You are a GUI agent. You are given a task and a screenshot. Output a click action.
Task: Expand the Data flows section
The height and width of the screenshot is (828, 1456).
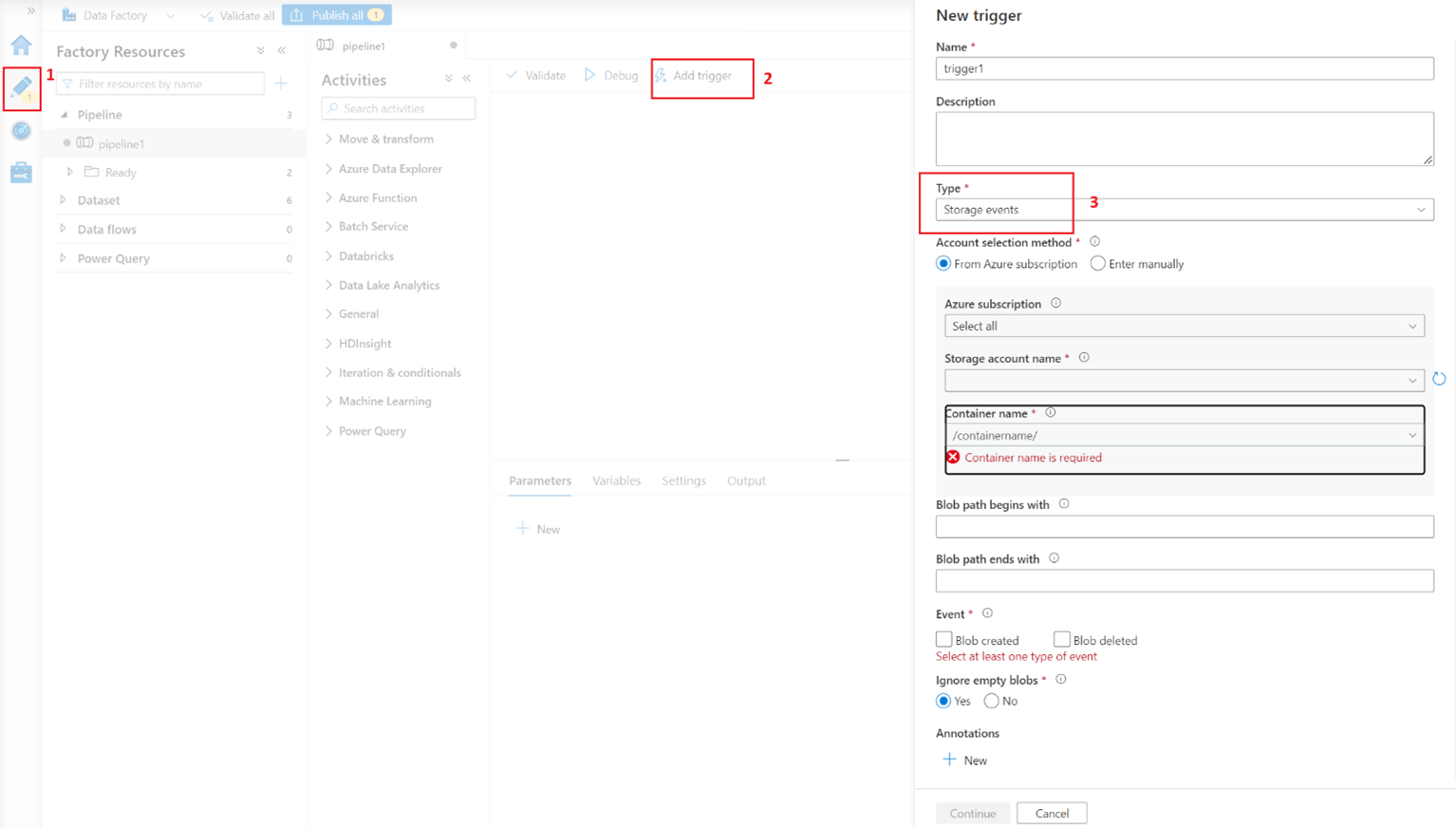[64, 229]
